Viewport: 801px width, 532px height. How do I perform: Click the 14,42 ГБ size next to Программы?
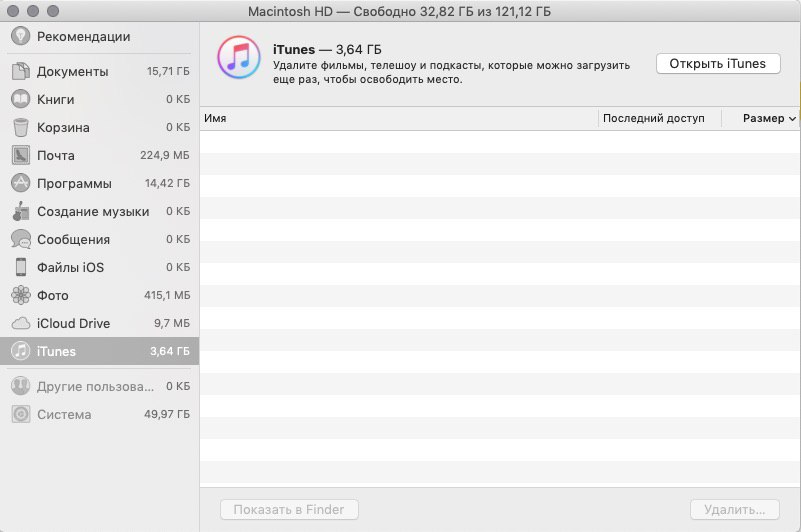click(167, 183)
